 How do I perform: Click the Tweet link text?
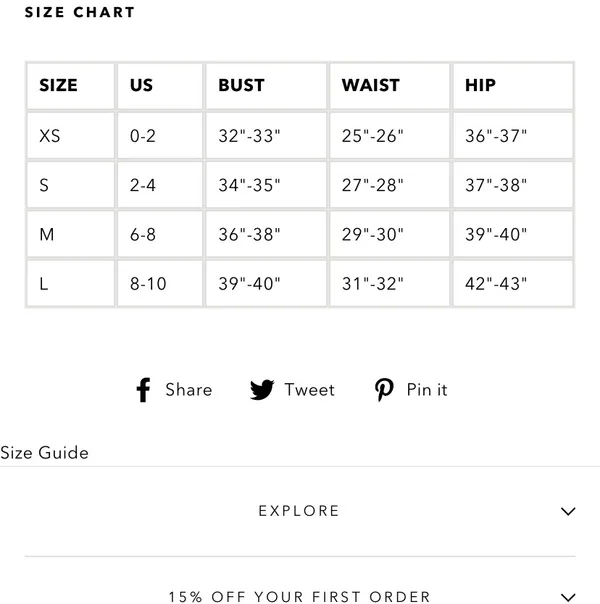coord(309,390)
